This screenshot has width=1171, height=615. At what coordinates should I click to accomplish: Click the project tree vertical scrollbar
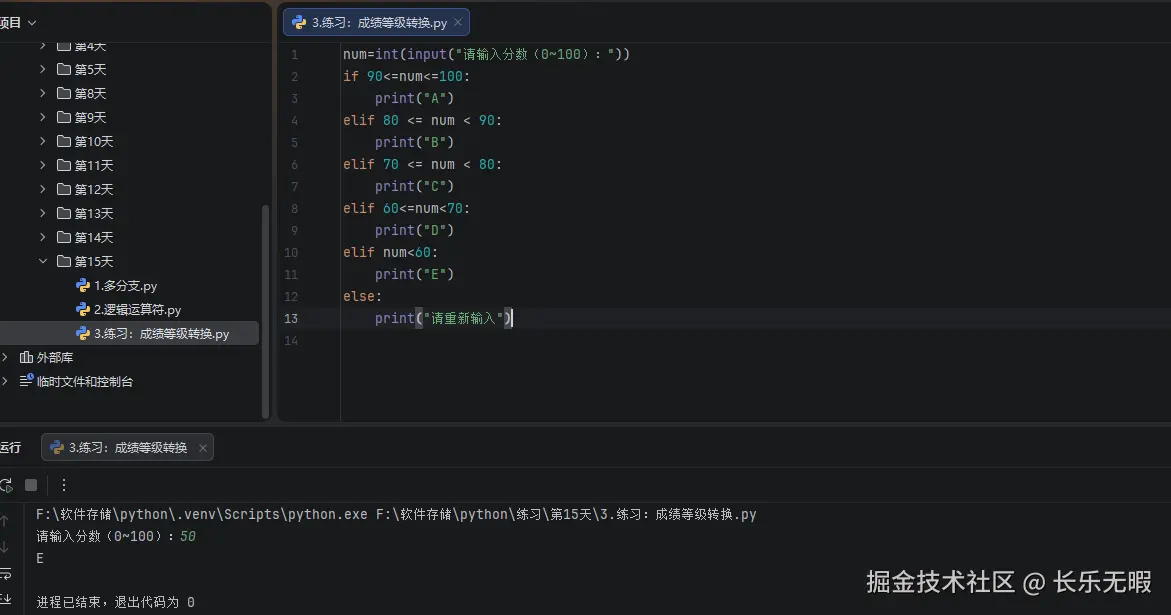265,310
